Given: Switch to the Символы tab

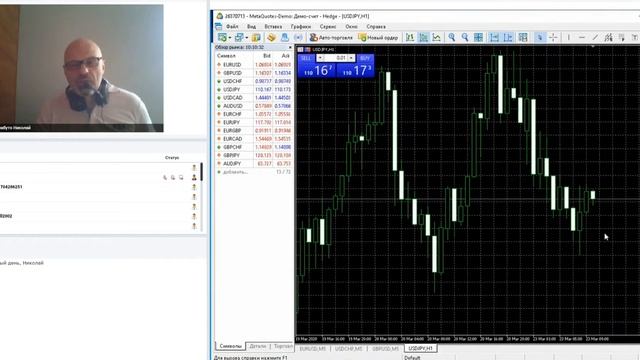Looking at the screenshot, I should [231, 346].
